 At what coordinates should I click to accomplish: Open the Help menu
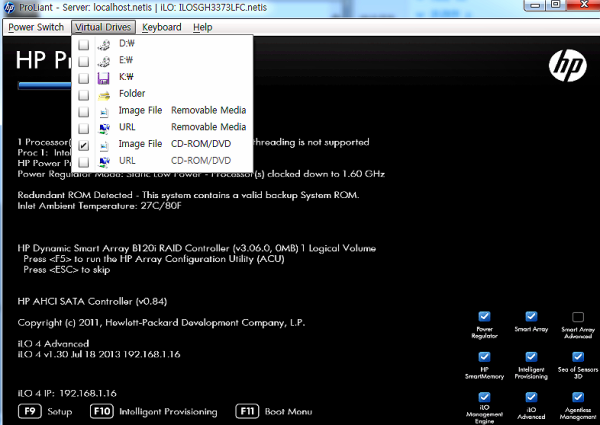click(x=202, y=28)
